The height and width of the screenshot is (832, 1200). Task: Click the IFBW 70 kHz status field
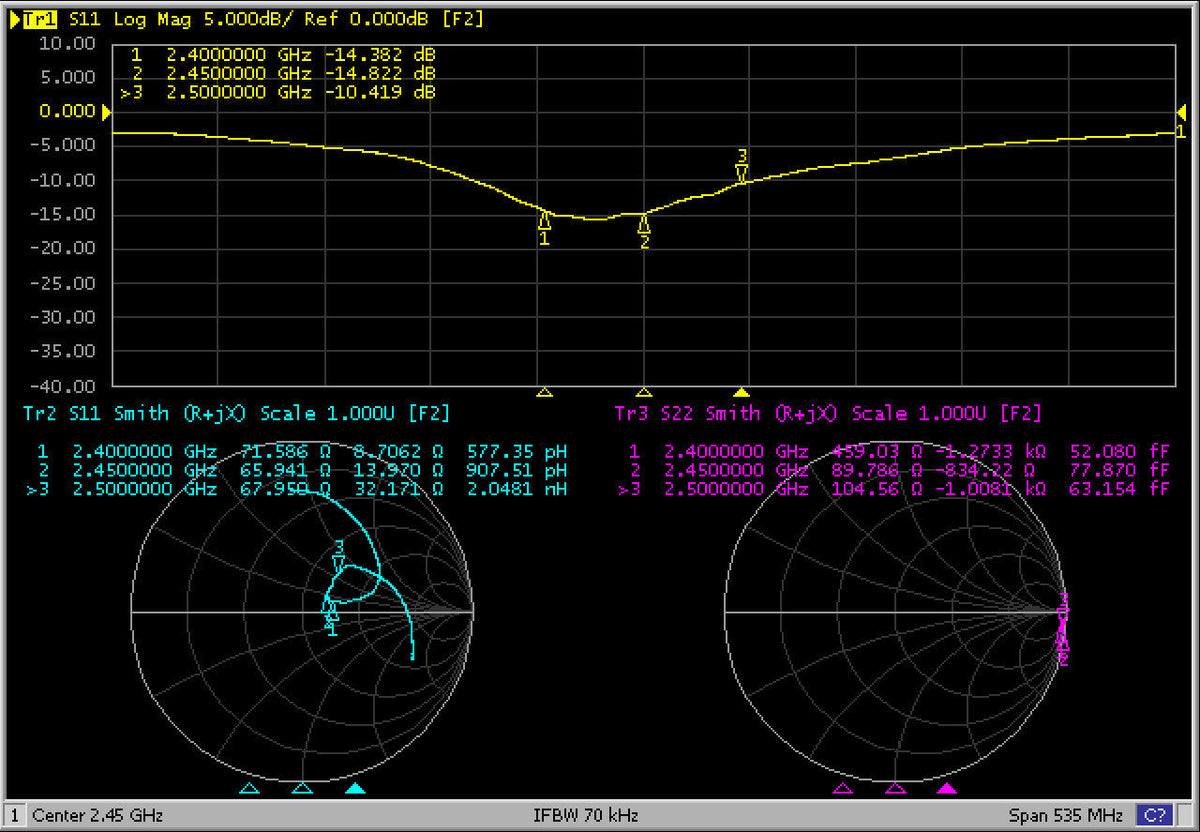coord(588,815)
